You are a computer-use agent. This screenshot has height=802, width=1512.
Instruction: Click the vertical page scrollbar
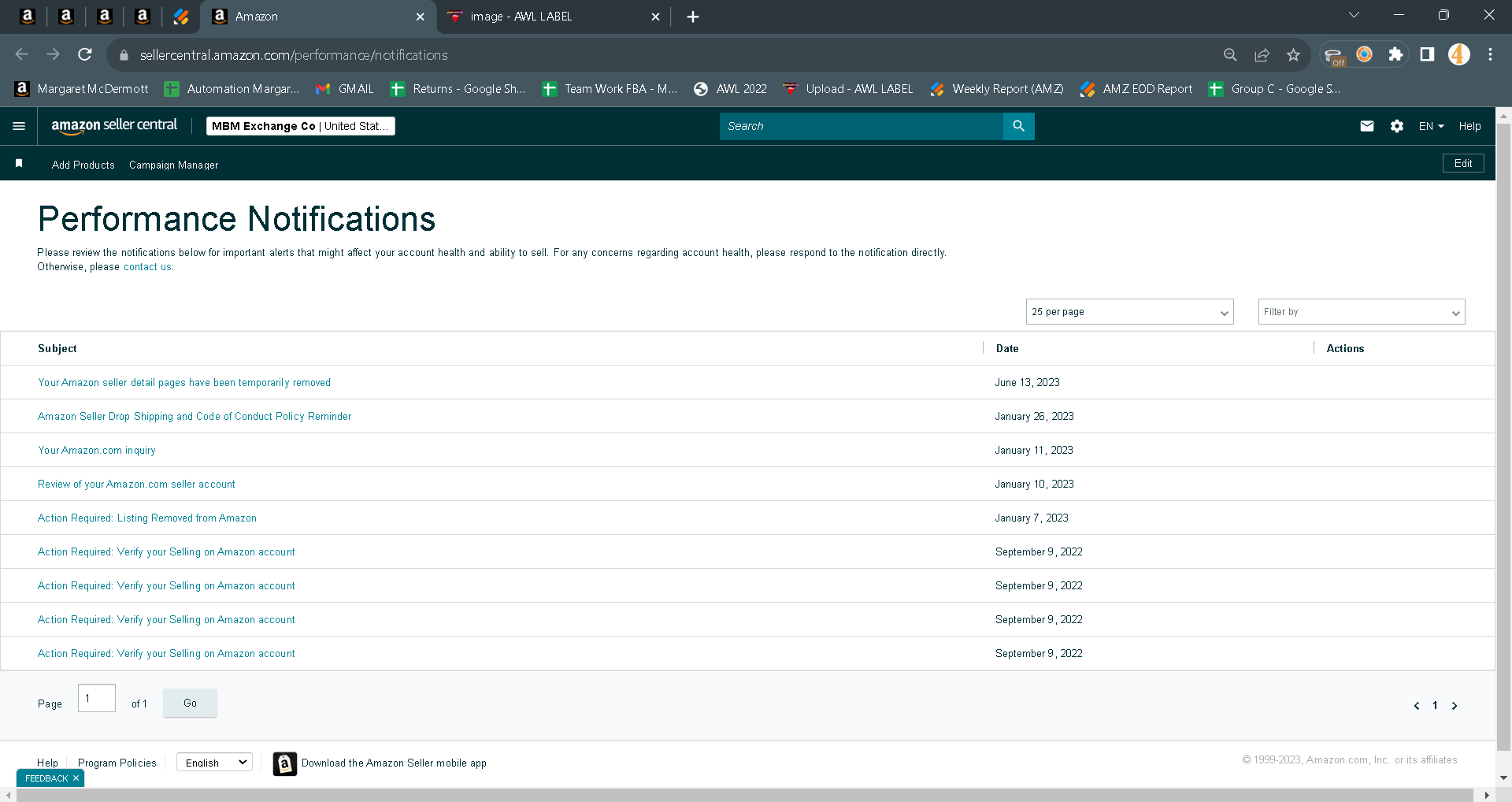[x=1503, y=437]
